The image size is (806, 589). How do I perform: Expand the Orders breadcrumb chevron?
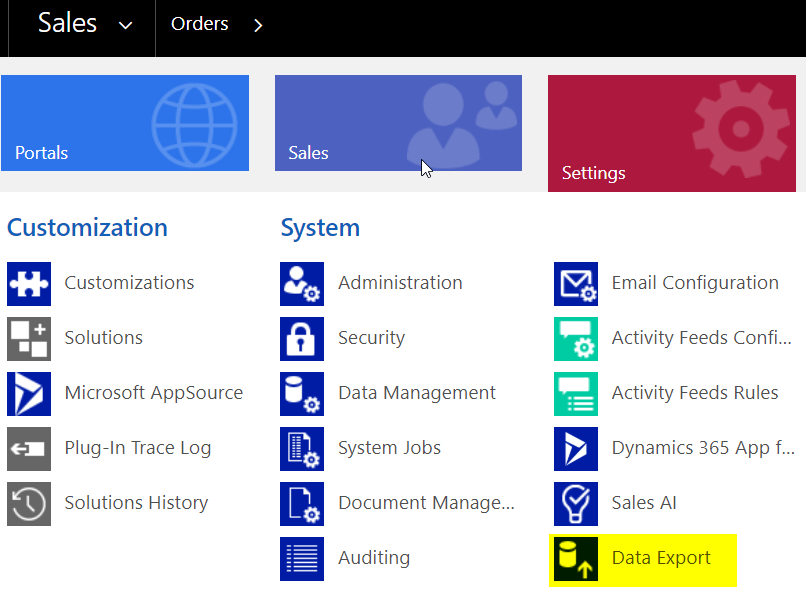click(x=258, y=25)
